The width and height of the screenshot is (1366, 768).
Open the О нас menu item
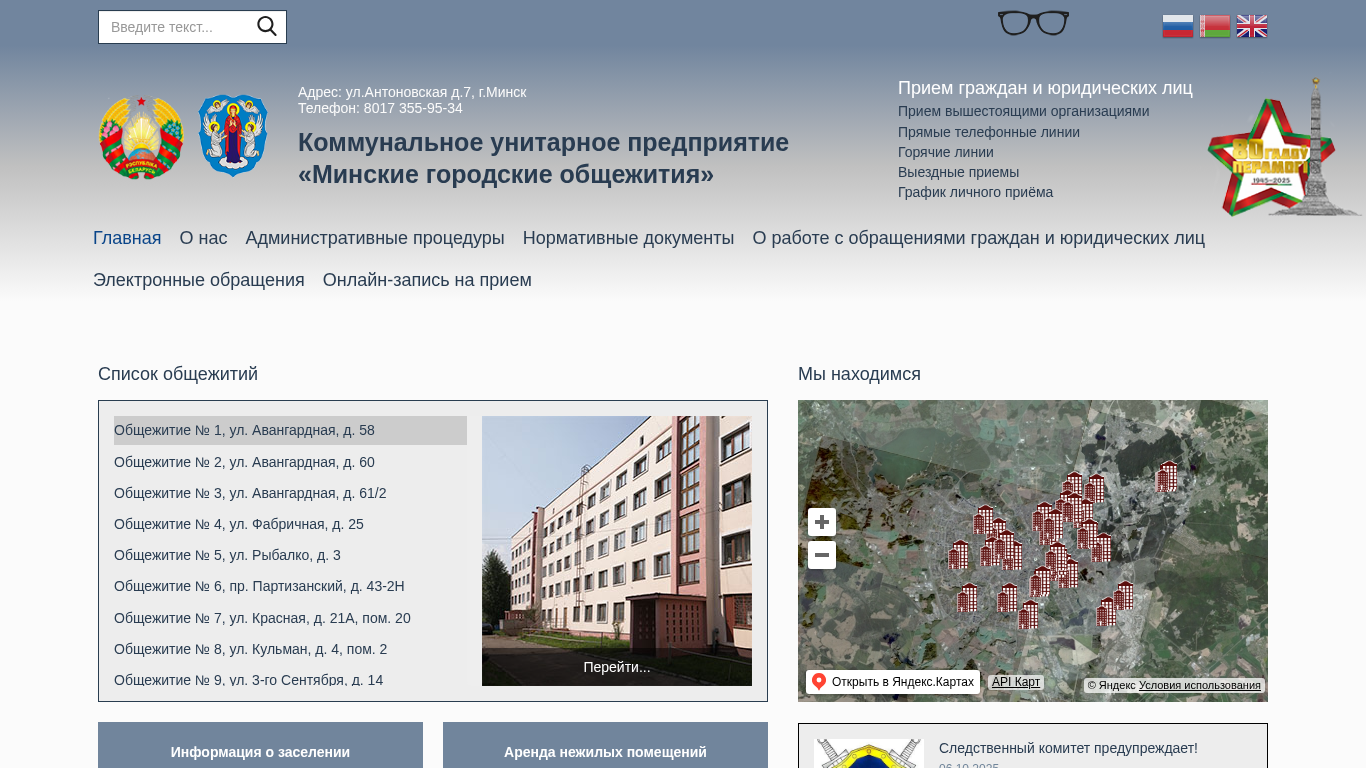pyautogui.click(x=203, y=238)
